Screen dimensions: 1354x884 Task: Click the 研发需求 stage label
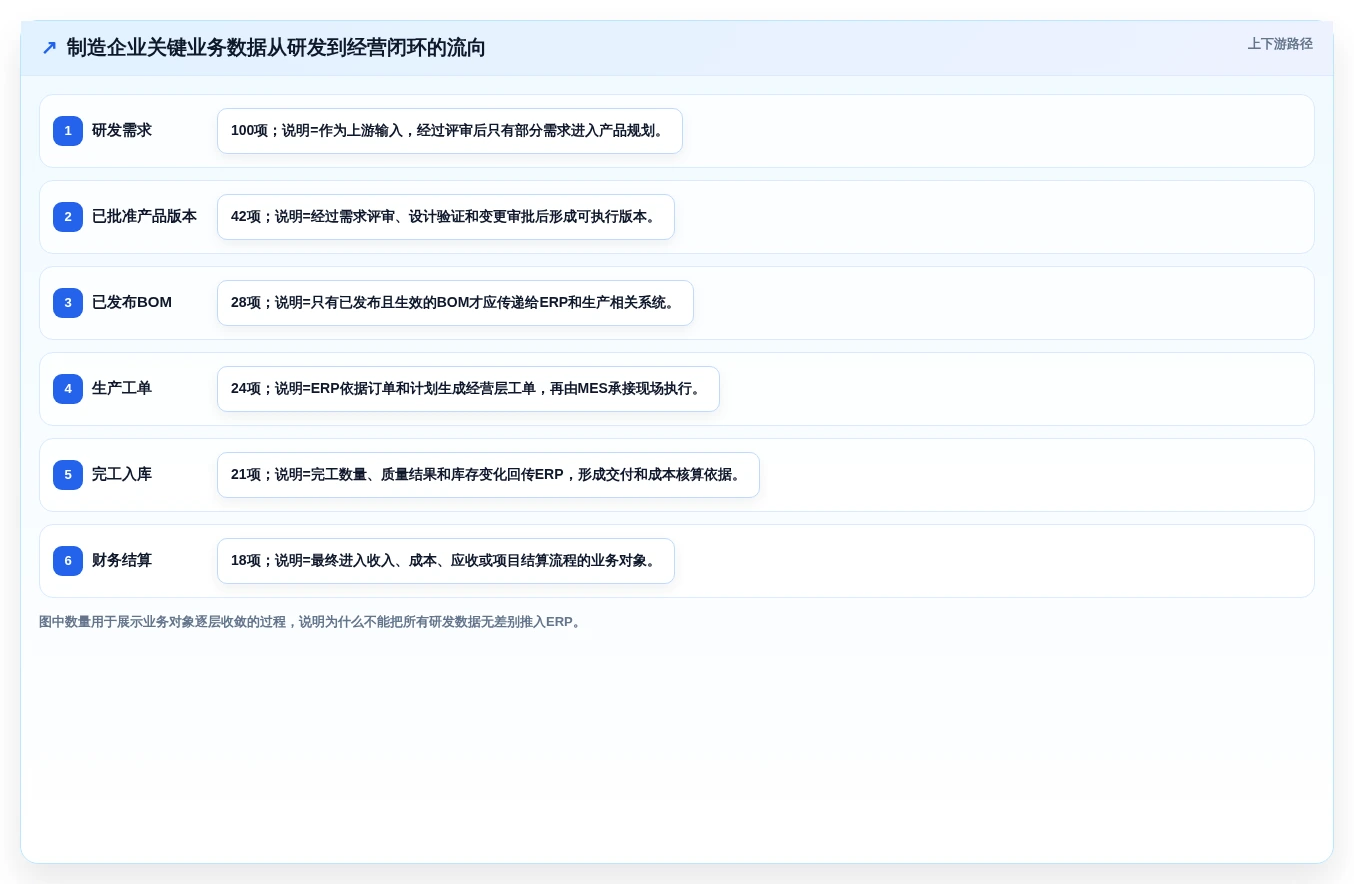point(122,131)
